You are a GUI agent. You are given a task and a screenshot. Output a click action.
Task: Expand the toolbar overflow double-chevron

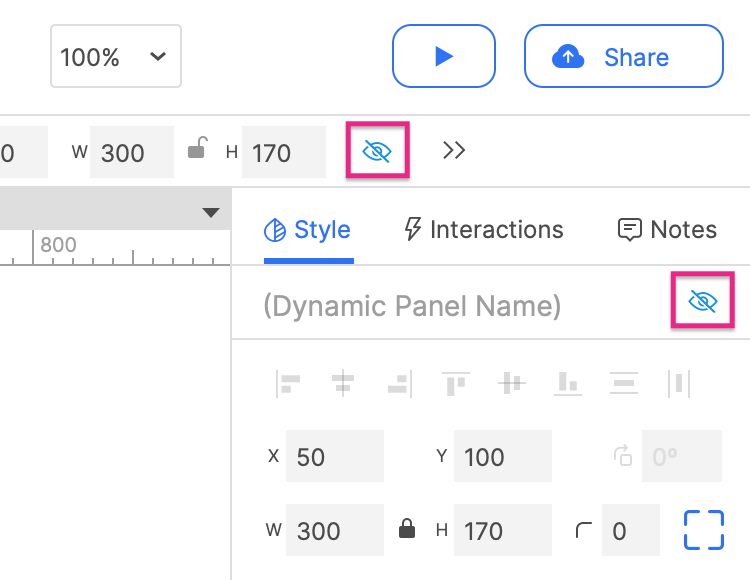coord(454,151)
